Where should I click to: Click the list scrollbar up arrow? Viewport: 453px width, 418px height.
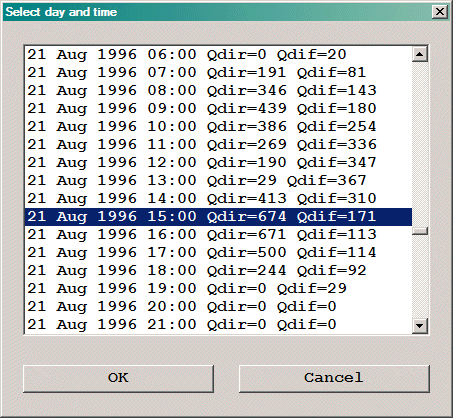[x=420, y=54]
